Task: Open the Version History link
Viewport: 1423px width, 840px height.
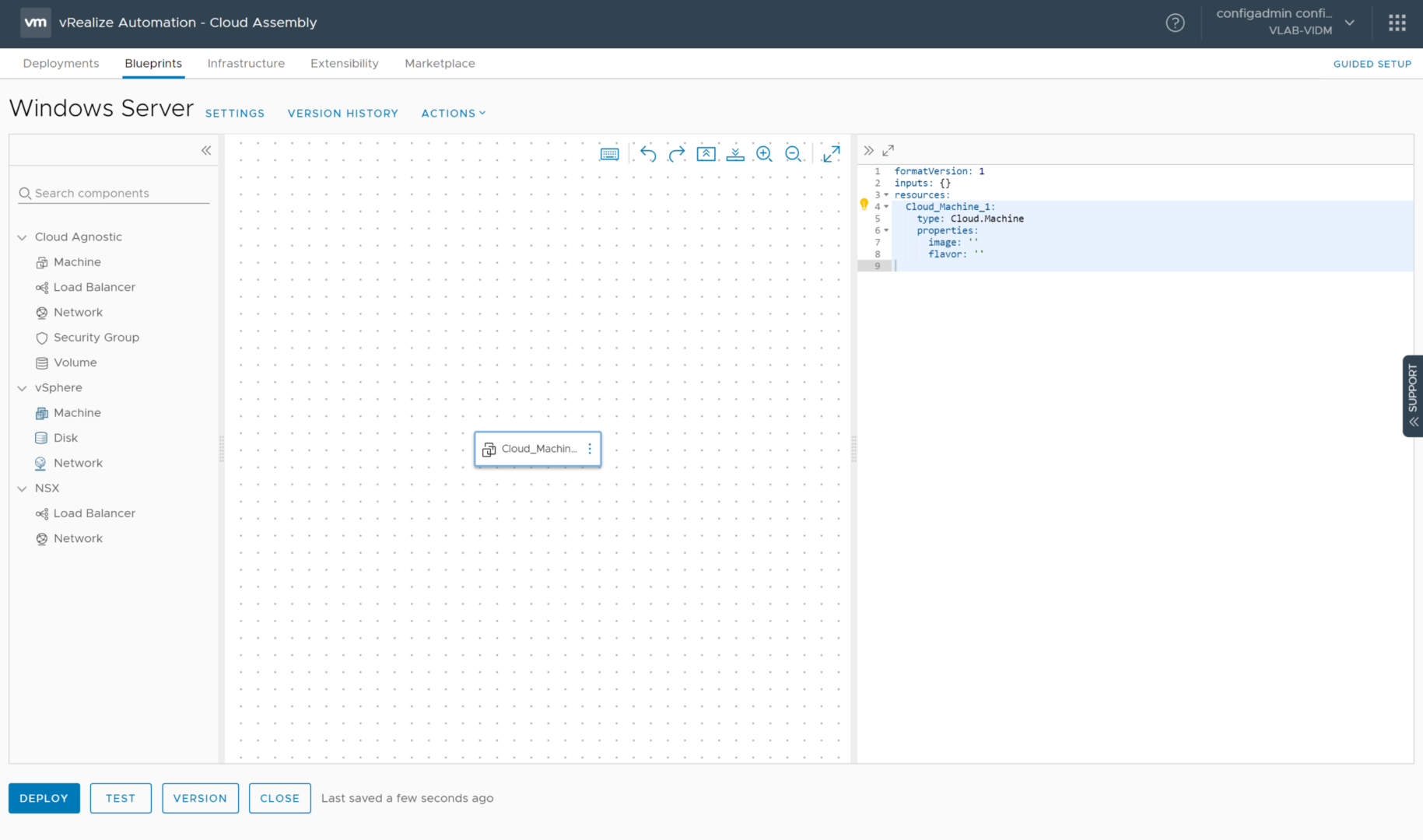Action: pos(342,114)
